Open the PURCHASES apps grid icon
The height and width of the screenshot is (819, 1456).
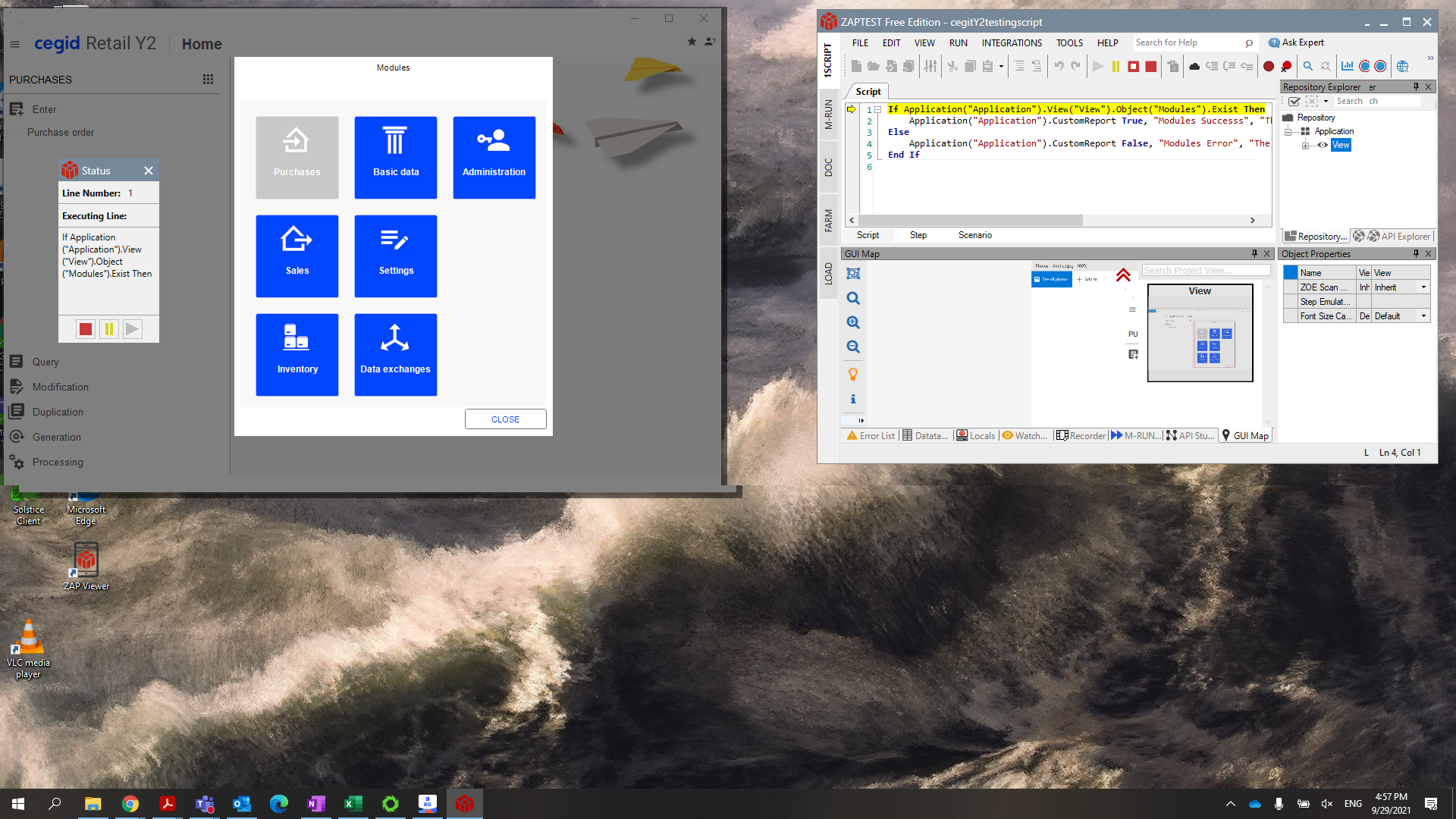coord(208,80)
